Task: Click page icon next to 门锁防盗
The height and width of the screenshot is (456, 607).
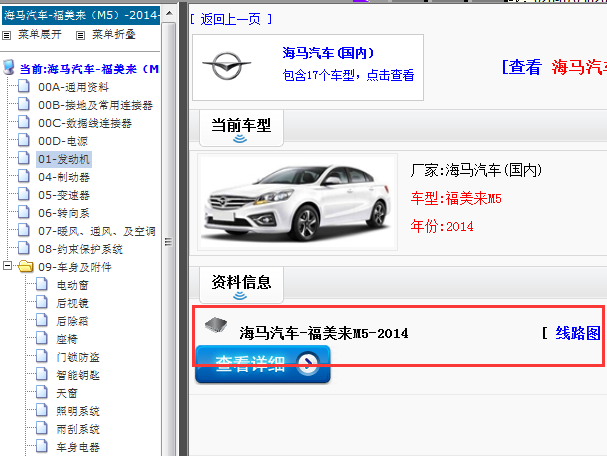Action: click(x=42, y=356)
